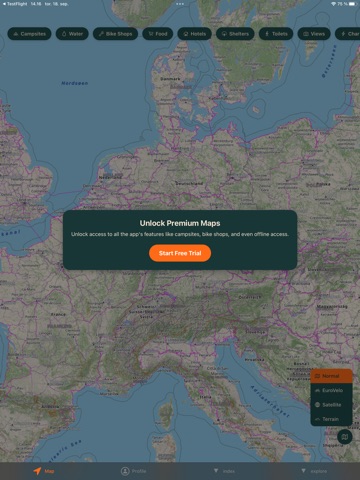Toggle the Toilets filter chip

[x=276, y=34]
